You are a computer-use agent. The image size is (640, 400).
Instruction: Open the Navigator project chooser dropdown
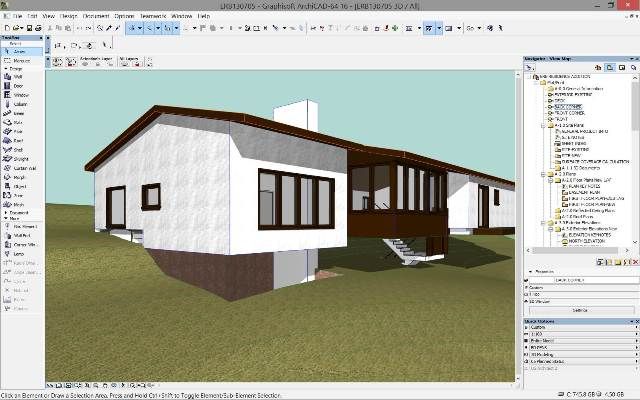pyautogui.click(x=530, y=67)
